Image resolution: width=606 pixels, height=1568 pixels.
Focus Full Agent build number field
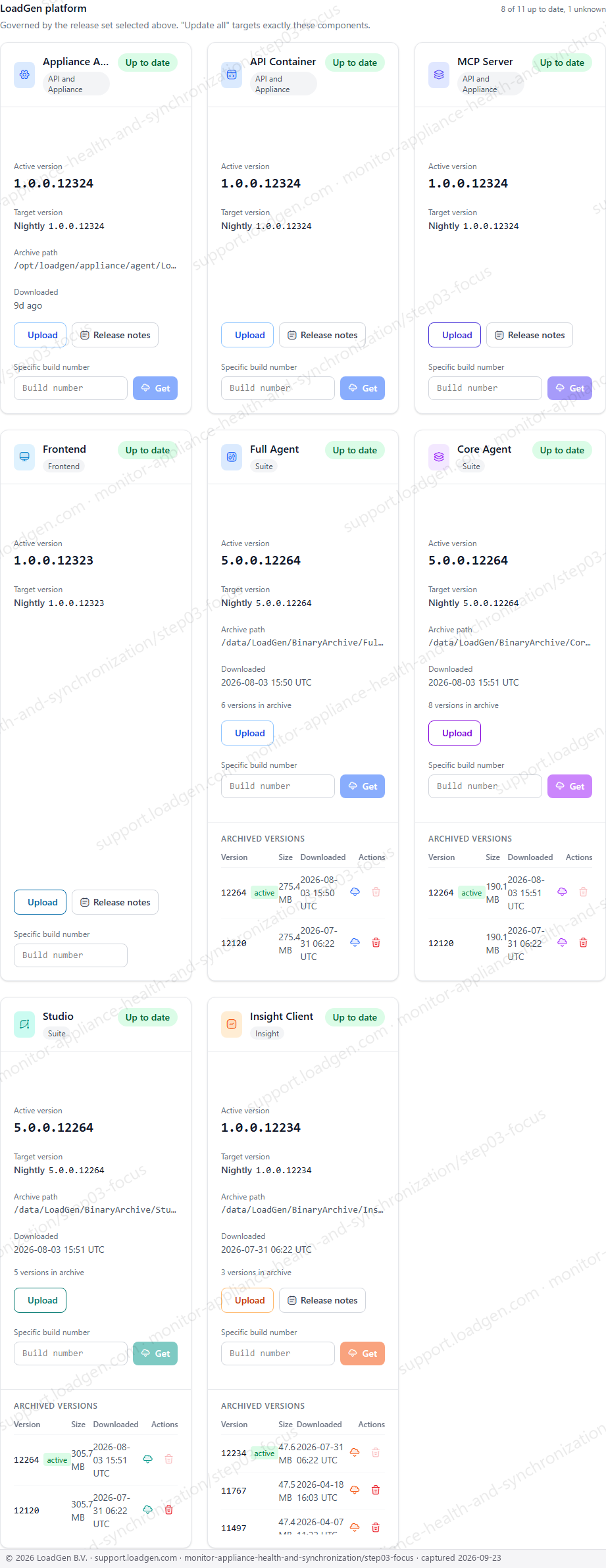(x=278, y=786)
